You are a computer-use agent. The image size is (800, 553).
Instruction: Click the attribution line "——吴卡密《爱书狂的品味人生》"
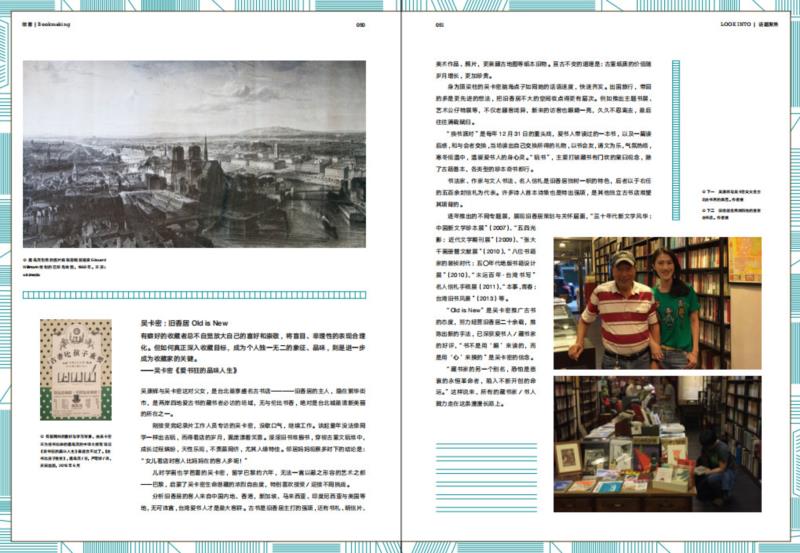coord(189,370)
